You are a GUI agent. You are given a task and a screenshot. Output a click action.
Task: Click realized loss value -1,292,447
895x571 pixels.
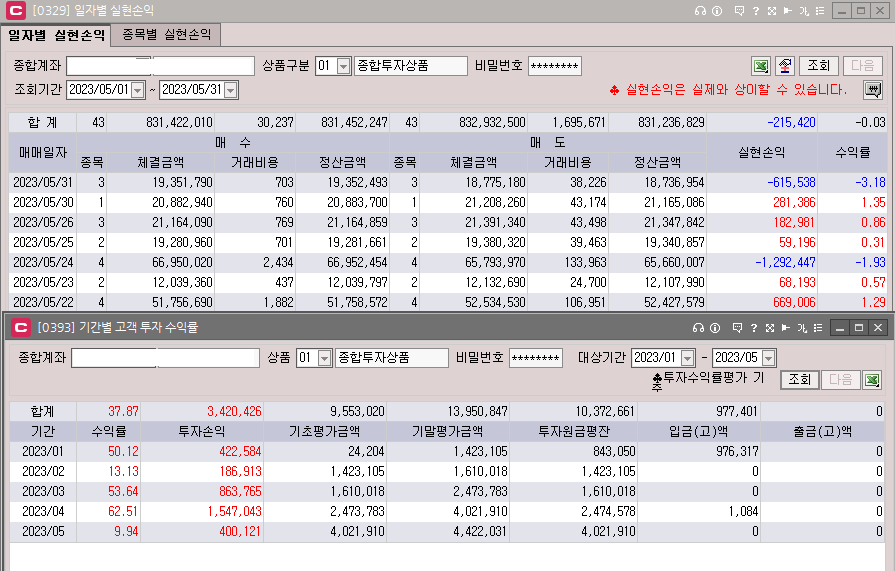[x=785, y=262]
